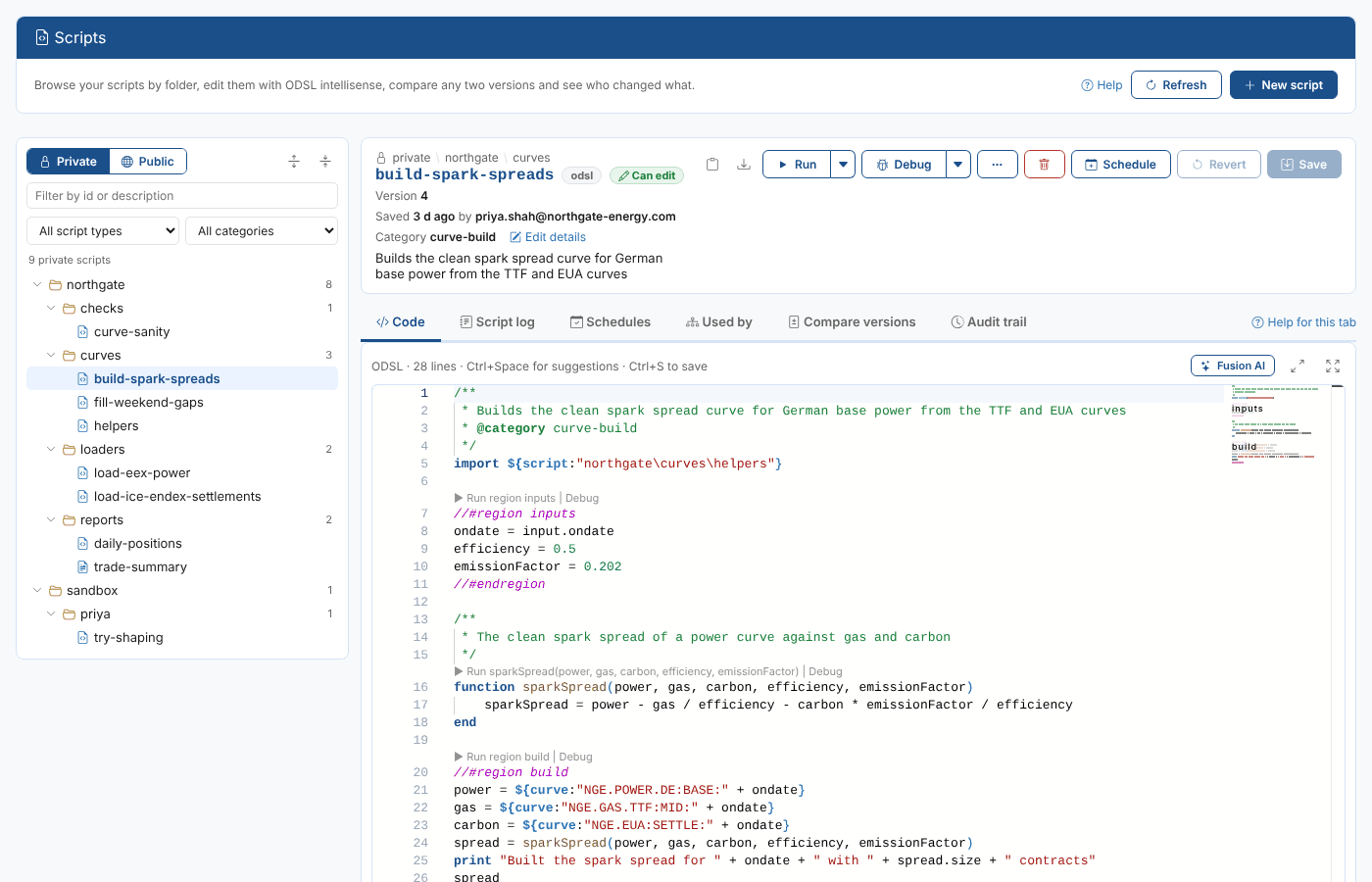
Task: Click the Scripts page header icon
Action: 41,37
